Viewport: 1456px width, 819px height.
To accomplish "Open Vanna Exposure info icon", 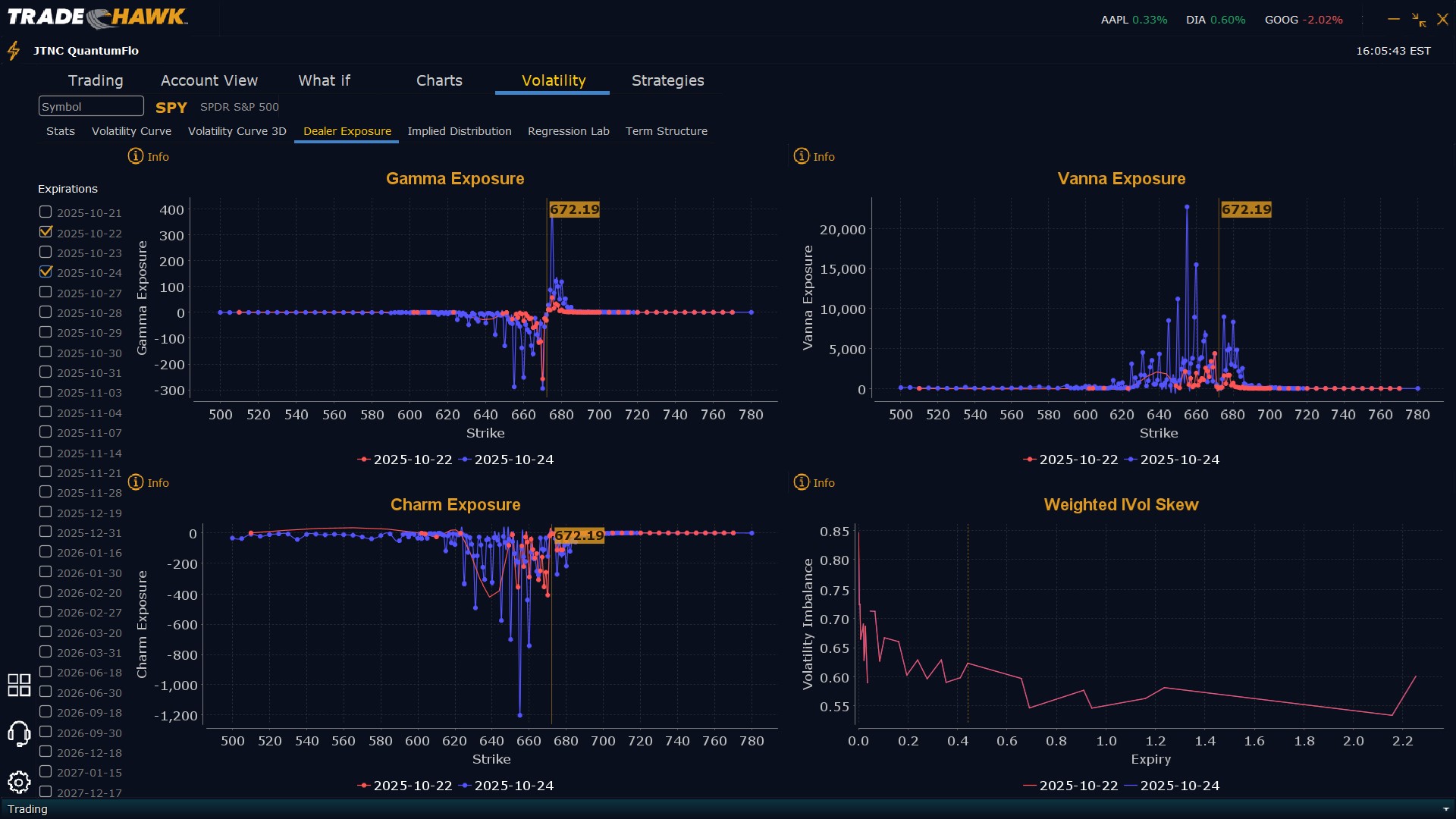I will point(802,156).
